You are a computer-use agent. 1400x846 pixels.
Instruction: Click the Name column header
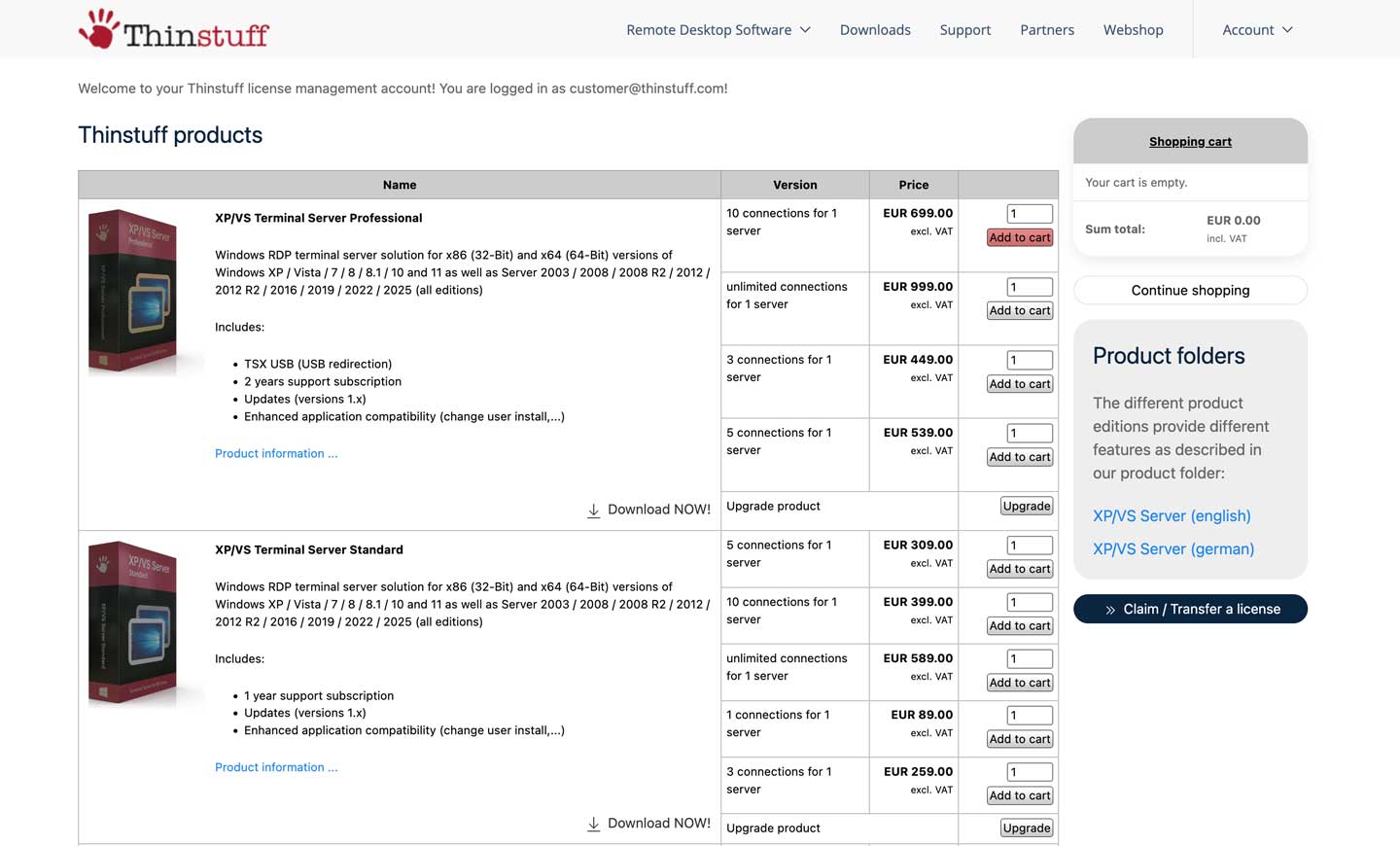click(400, 185)
